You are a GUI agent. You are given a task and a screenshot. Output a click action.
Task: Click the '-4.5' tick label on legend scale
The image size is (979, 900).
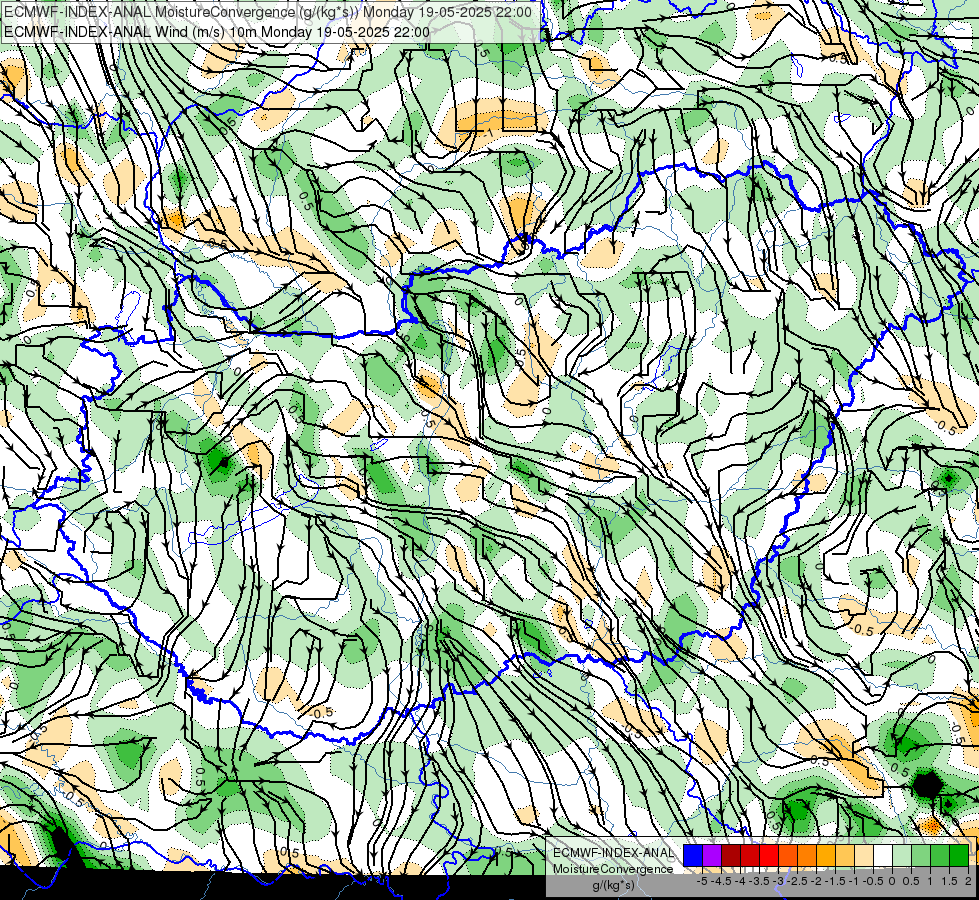pyautogui.click(x=721, y=881)
